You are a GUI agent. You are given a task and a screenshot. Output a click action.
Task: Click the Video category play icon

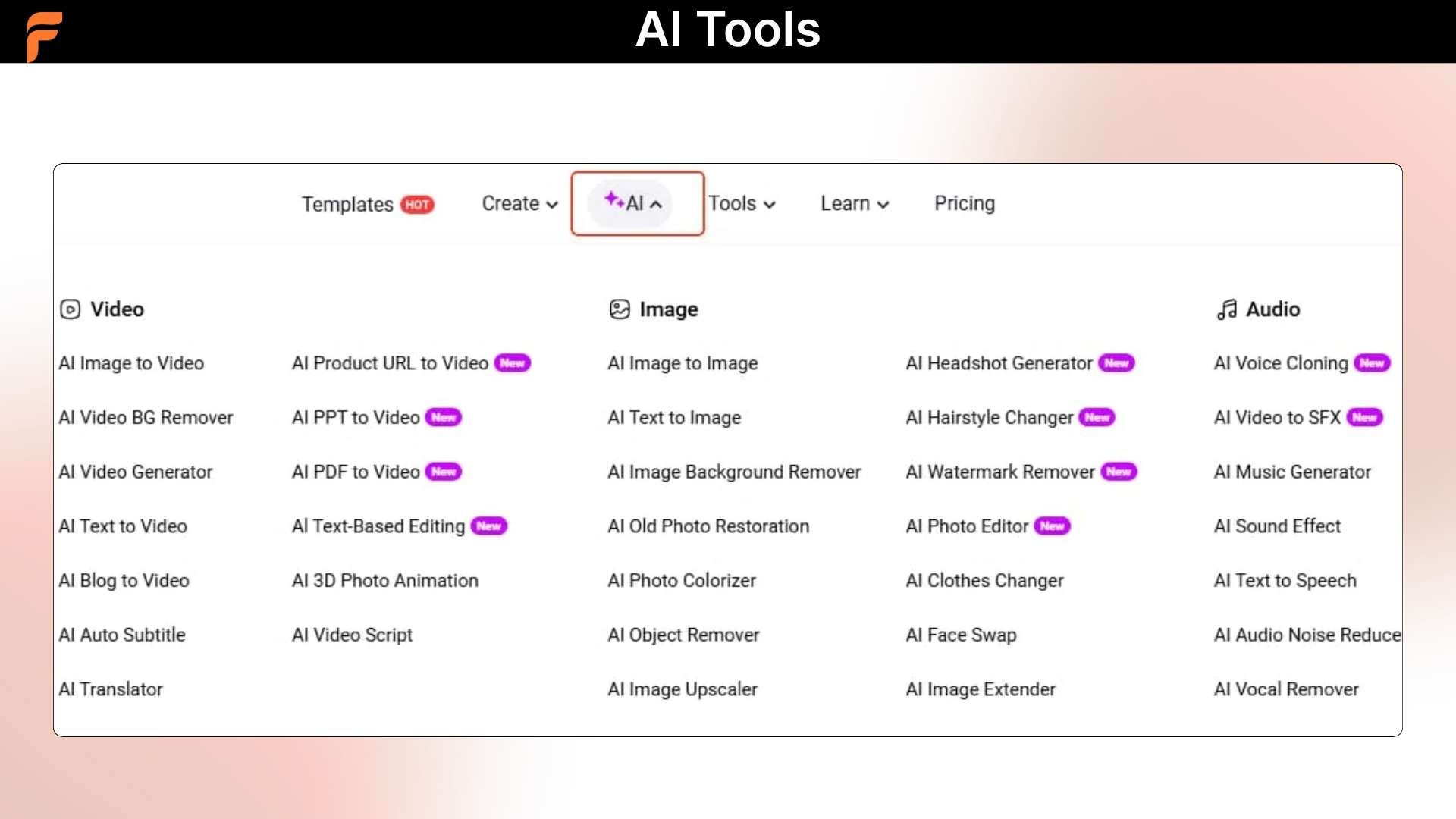(70, 309)
